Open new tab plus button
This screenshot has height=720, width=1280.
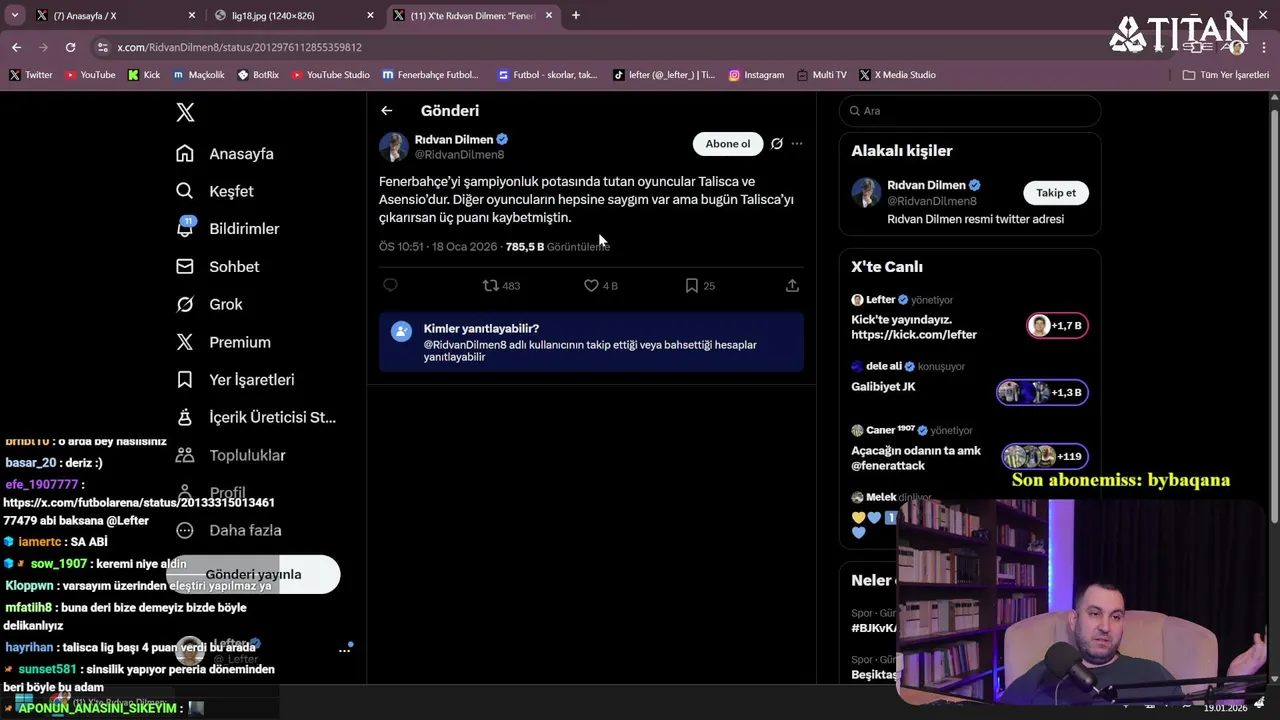click(576, 15)
